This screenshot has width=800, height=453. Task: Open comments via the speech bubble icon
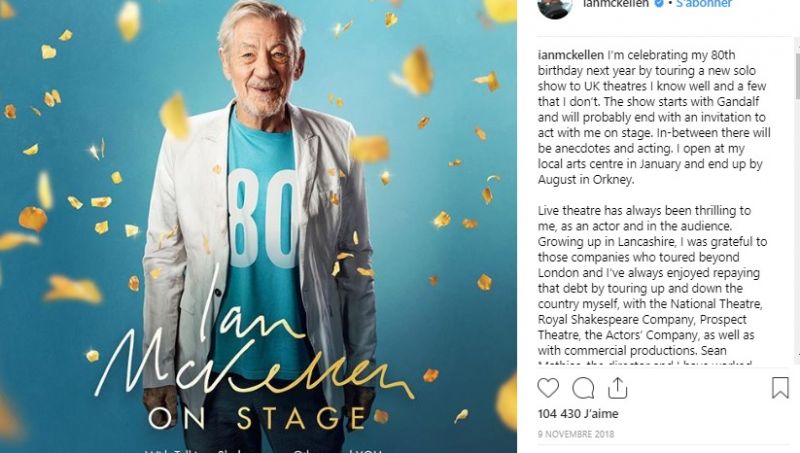583,388
